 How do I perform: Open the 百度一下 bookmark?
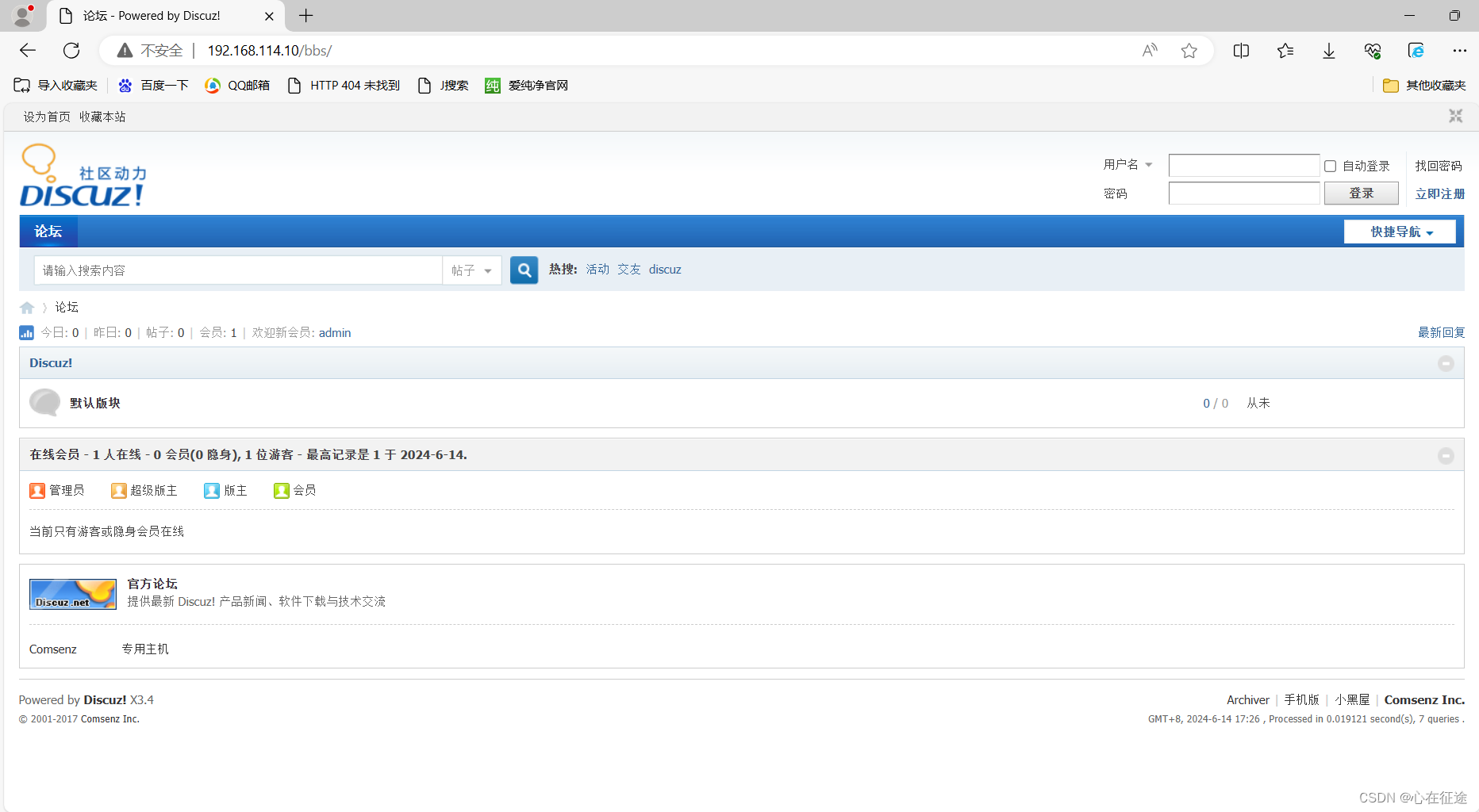click(x=153, y=86)
